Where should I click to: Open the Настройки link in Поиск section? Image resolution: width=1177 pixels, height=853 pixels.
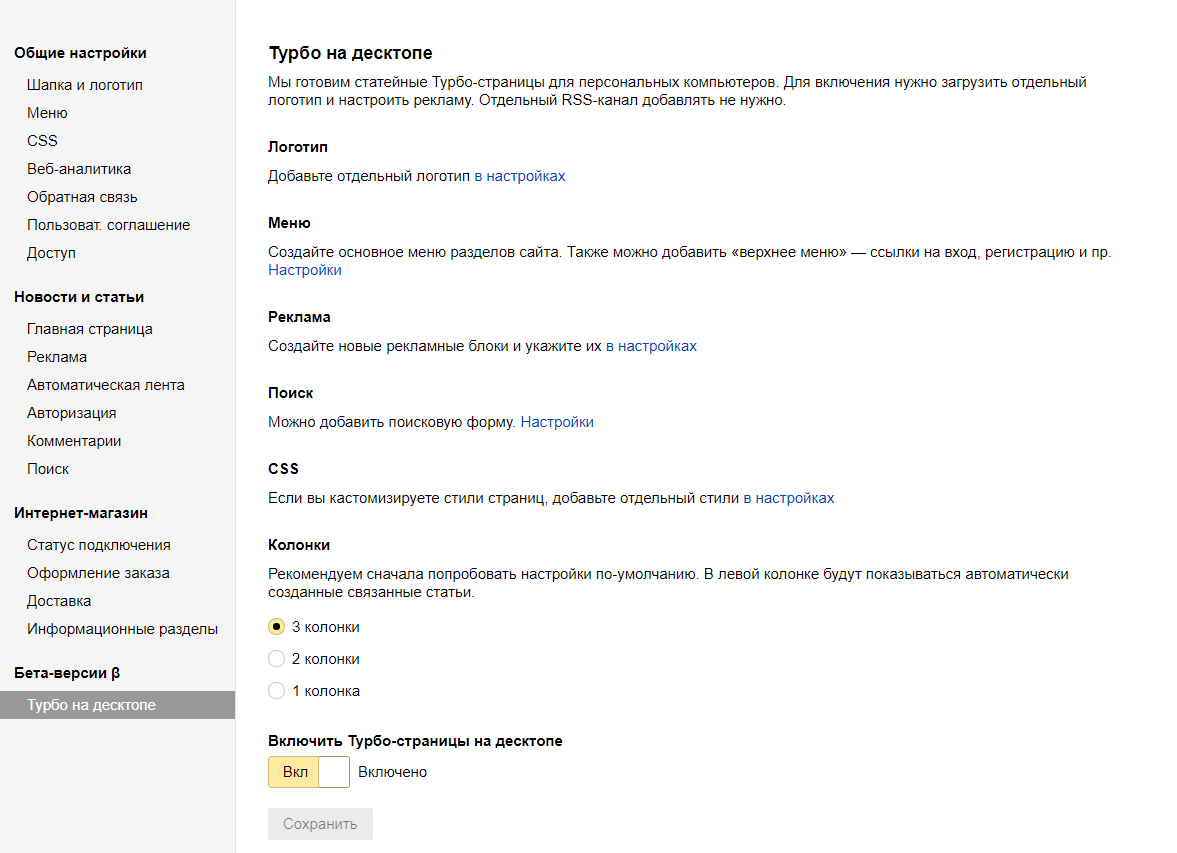pos(557,422)
